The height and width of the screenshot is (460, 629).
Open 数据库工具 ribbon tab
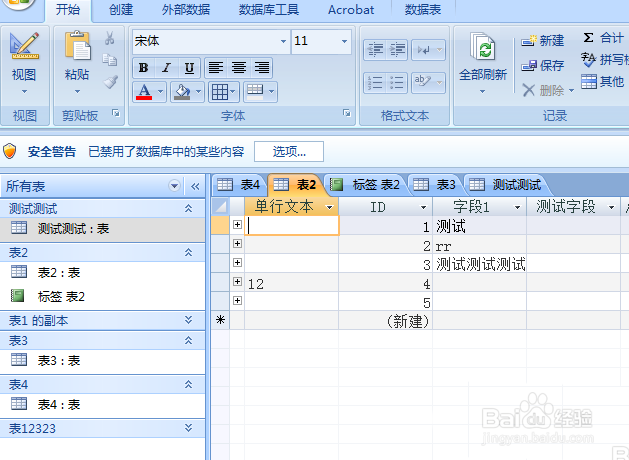pyautogui.click(x=269, y=10)
